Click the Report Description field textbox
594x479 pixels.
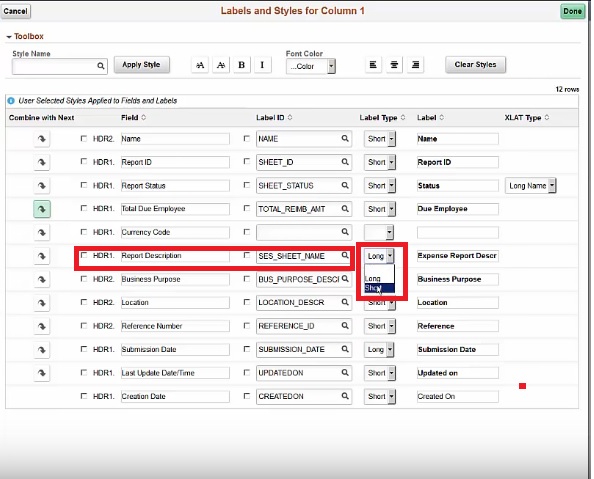pyautogui.click(x=175, y=256)
